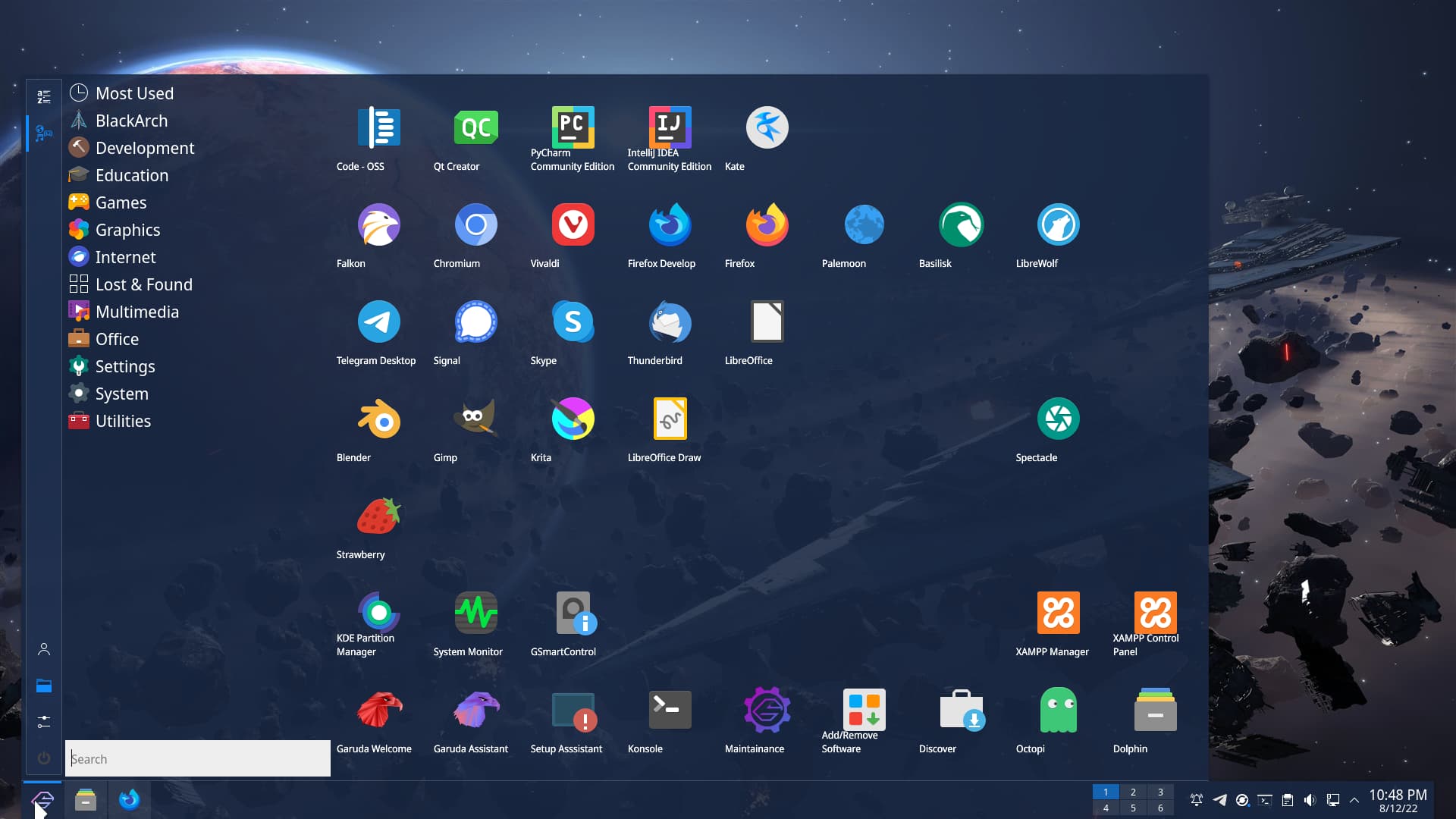Start PyCharm Community Edition

pyautogui.click(x=573, y=127)
